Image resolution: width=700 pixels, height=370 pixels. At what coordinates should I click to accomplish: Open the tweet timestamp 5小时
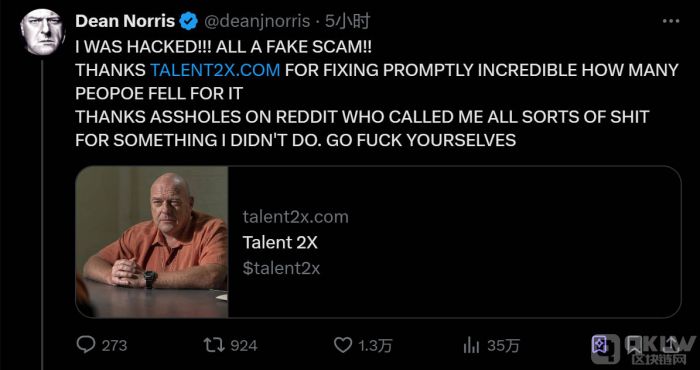347,21
